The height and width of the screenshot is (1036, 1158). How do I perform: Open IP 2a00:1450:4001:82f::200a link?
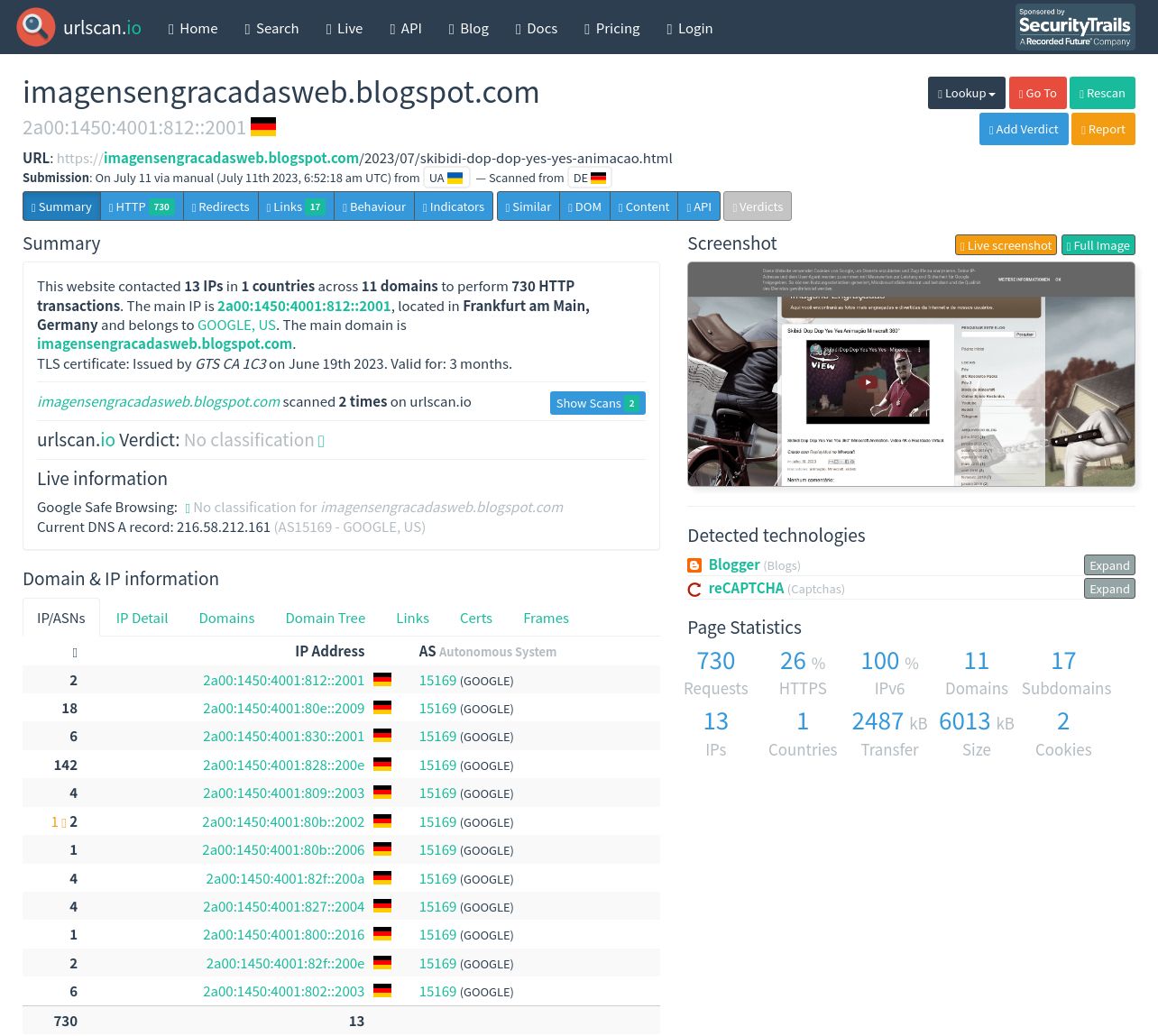pos(285,878)
